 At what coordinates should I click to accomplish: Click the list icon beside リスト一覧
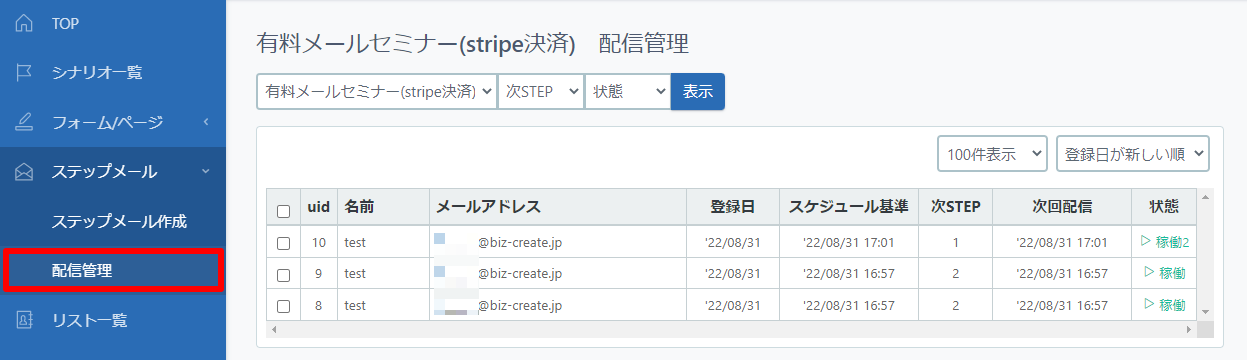tap(25, 320)
